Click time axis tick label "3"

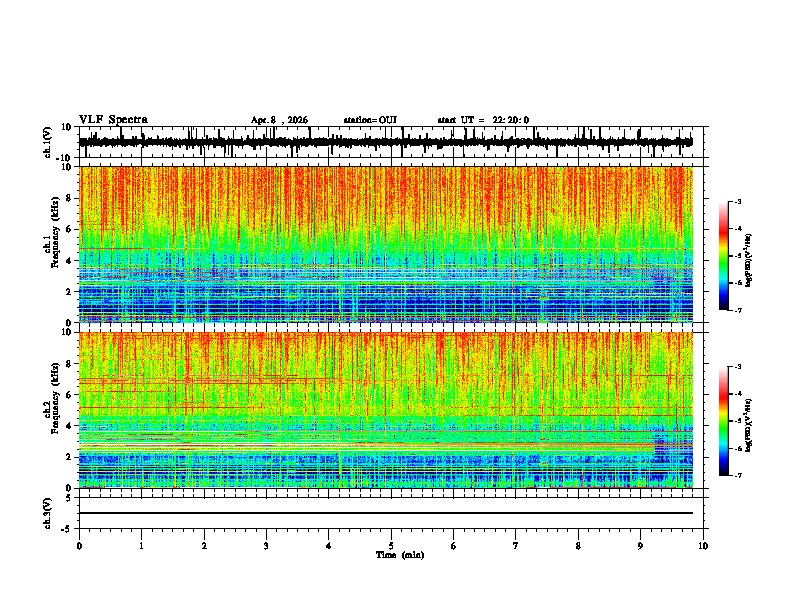click(x=266, y=546)
